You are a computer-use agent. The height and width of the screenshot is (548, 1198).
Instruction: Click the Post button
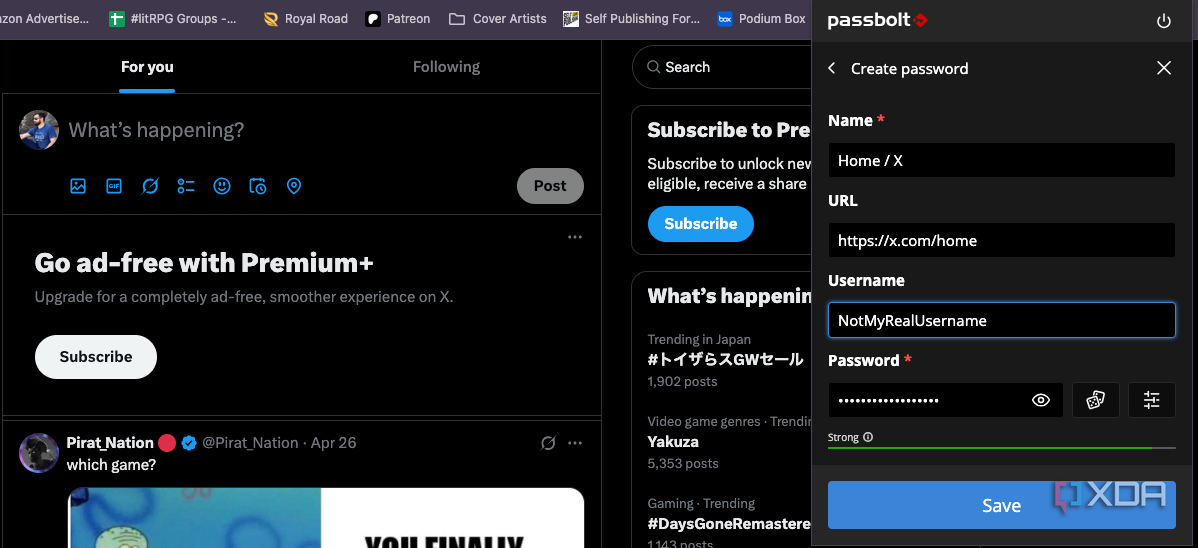[550, 186]
